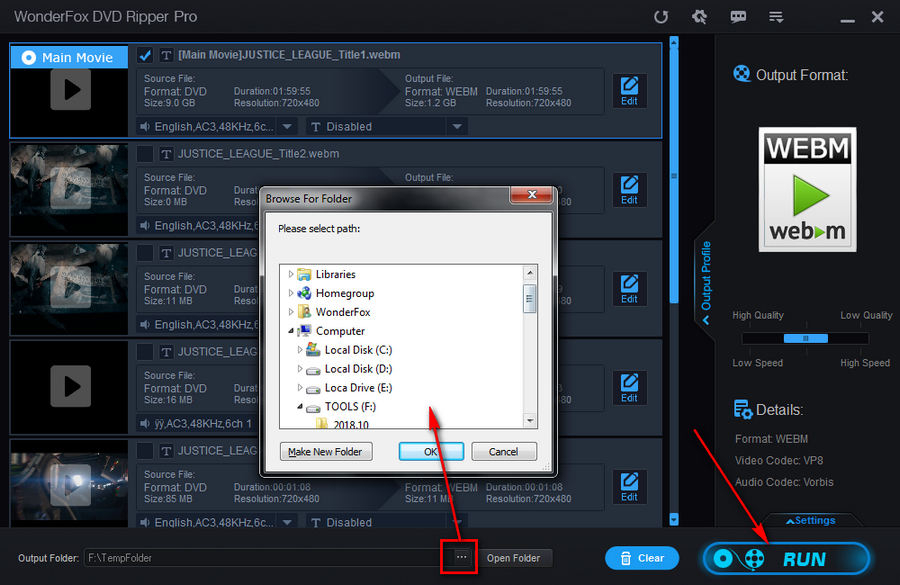
Task: Click the T rename icon of the 85 MB title row
Action: click(166, 451)
